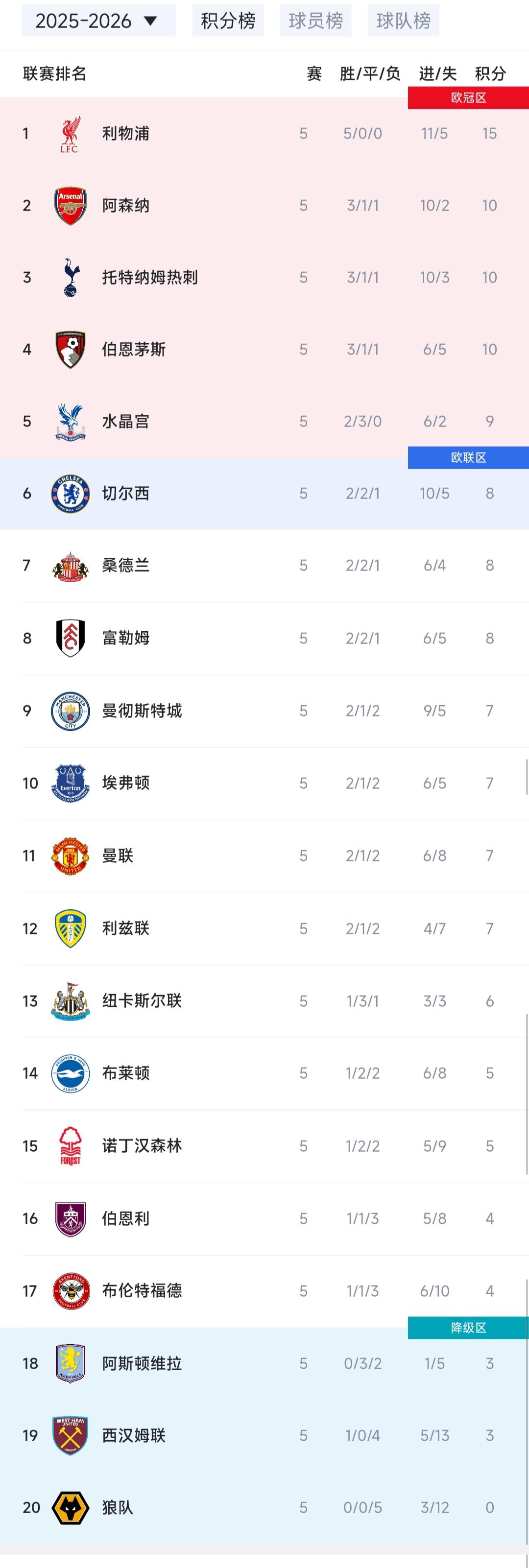The height and width of the screenshot is (1568, 529).
Task: Select the Chelsea badge icon
Action: tap(70, 494)
